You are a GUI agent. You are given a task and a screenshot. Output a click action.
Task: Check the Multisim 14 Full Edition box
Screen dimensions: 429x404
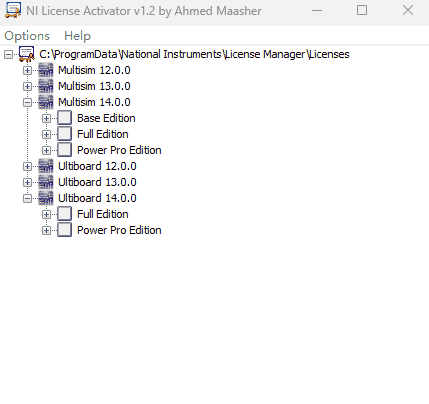coord(64,134)
